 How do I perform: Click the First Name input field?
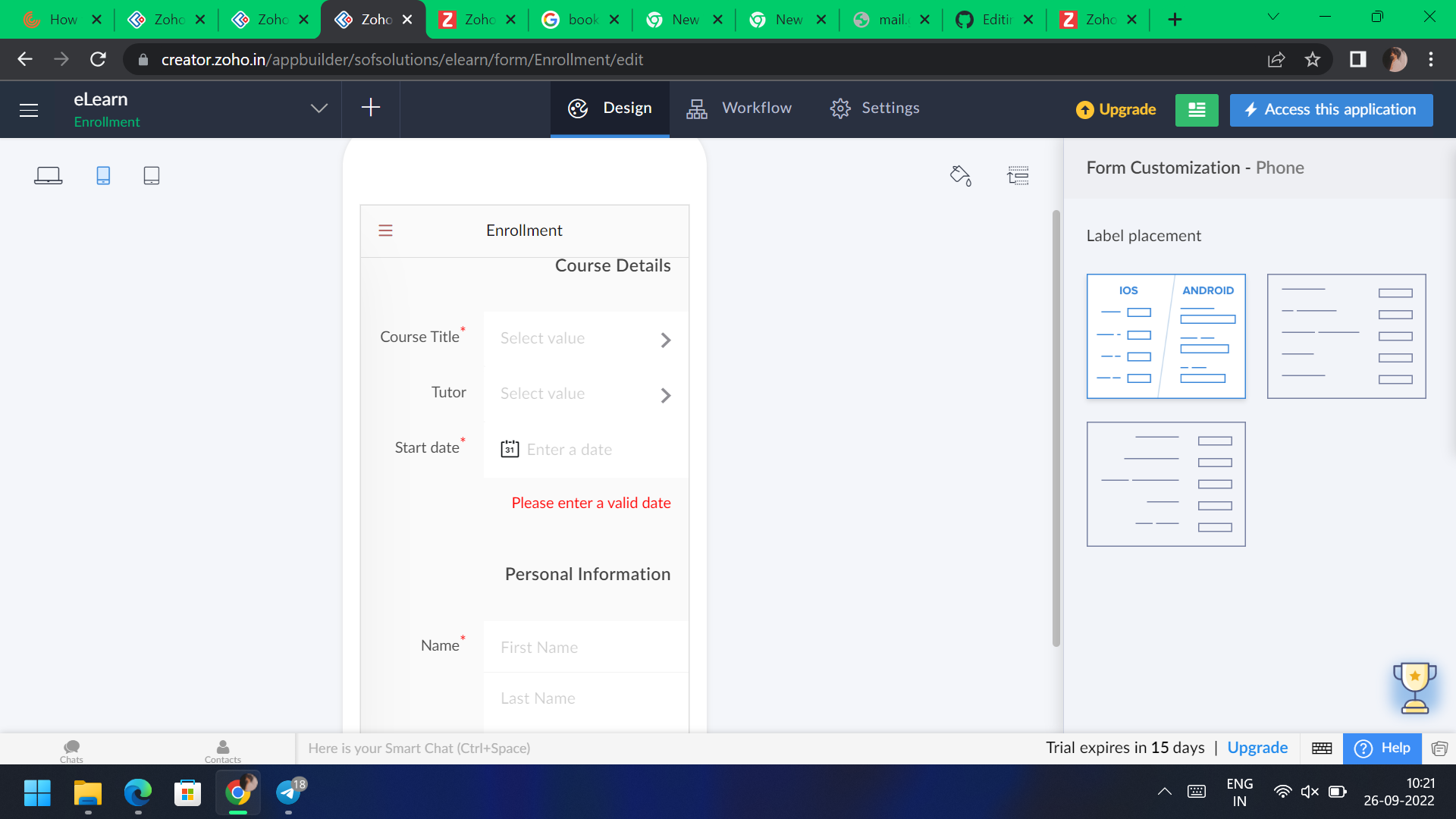pos(585,647)
